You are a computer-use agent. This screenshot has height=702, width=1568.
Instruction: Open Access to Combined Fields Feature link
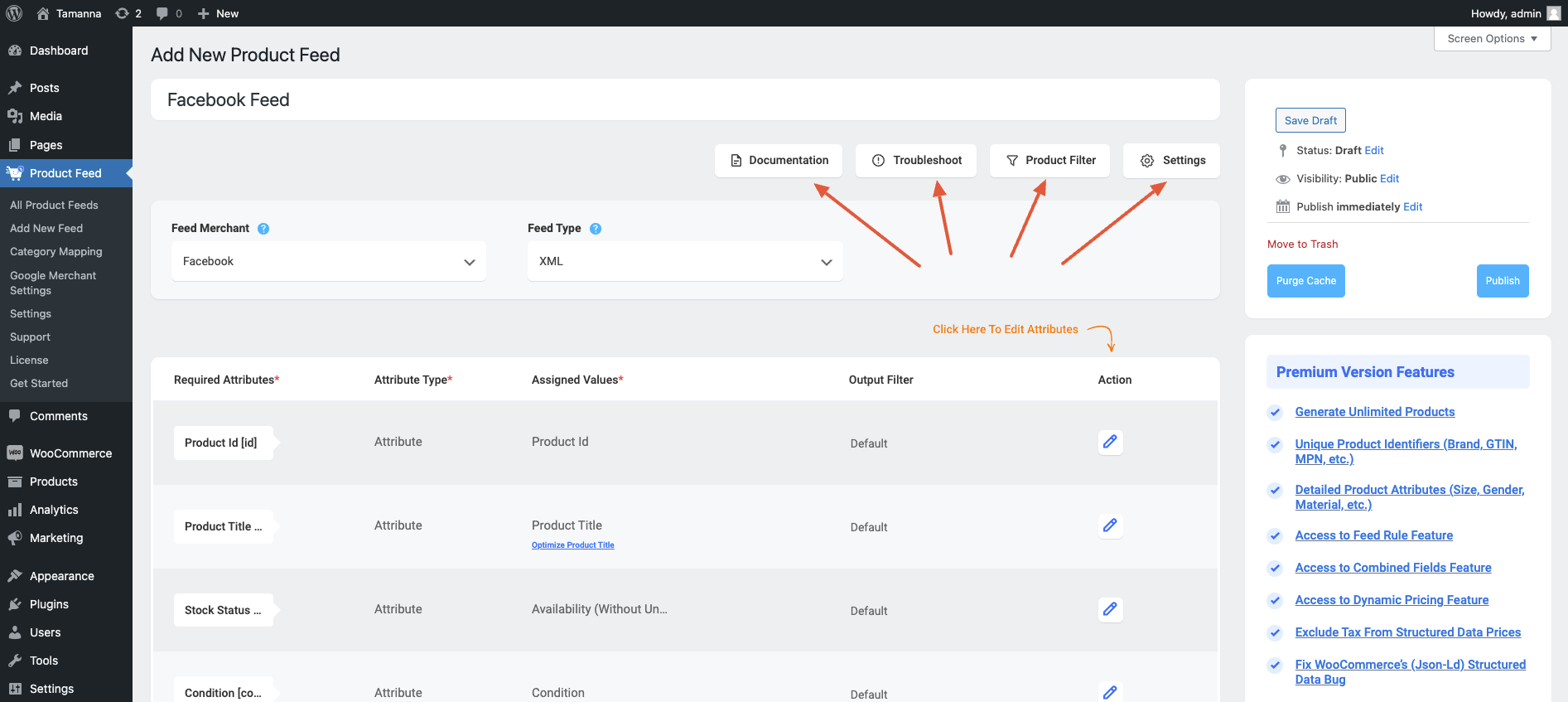click(1393, 568)
